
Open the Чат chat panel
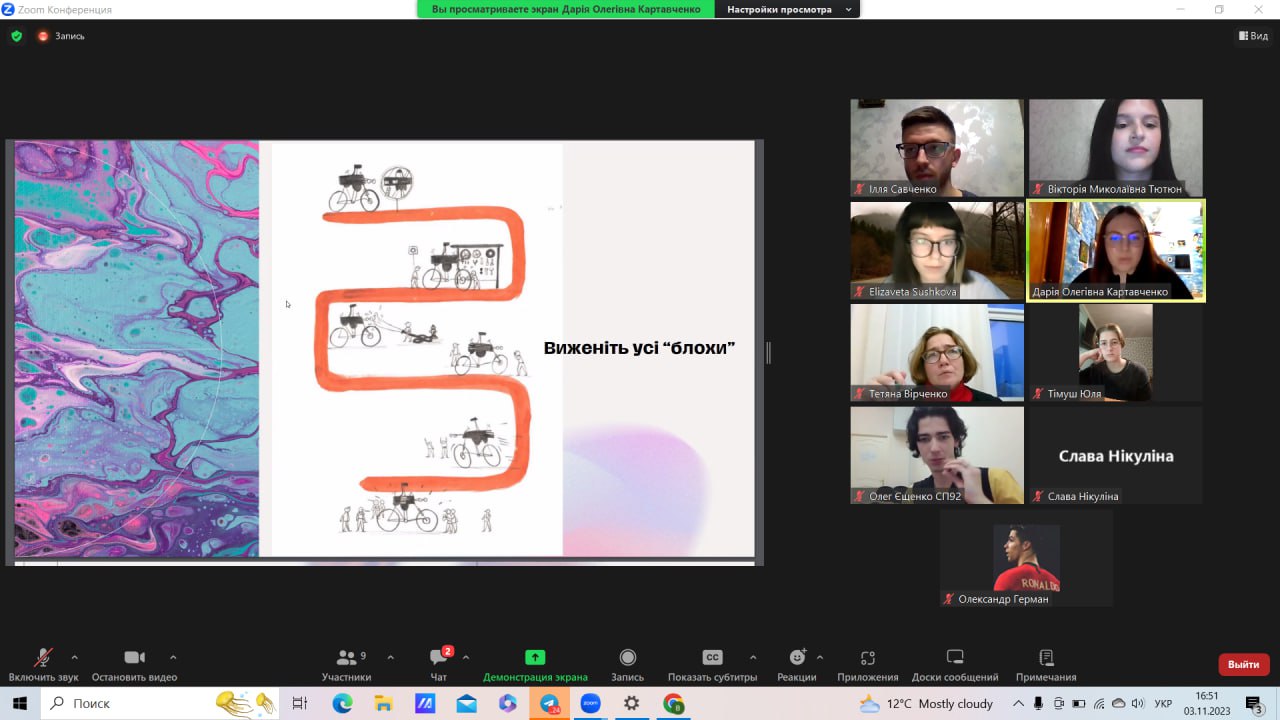click(438, 664)
